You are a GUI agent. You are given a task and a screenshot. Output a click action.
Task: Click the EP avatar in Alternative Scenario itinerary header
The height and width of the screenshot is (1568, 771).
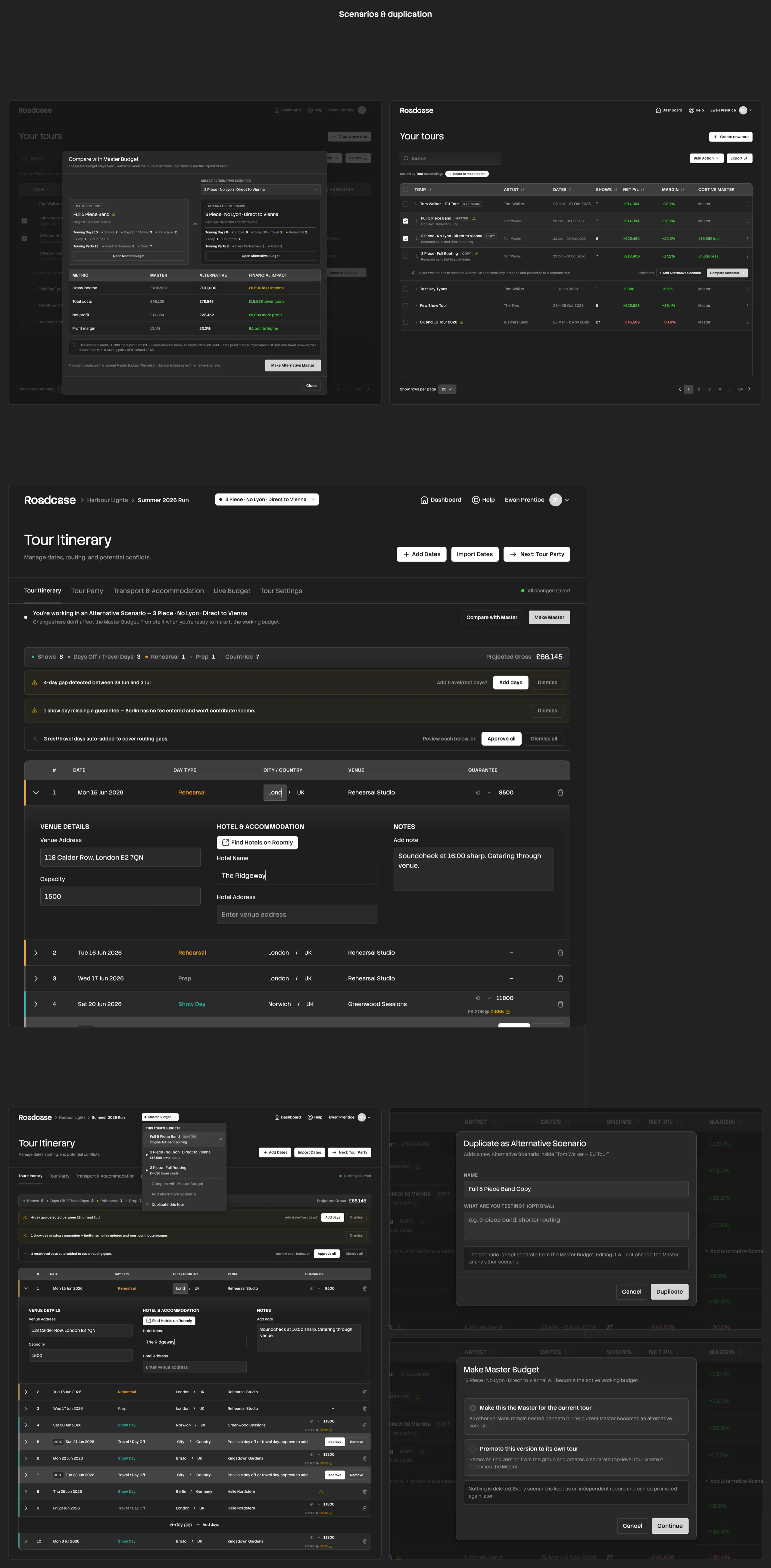click(555, 500)
